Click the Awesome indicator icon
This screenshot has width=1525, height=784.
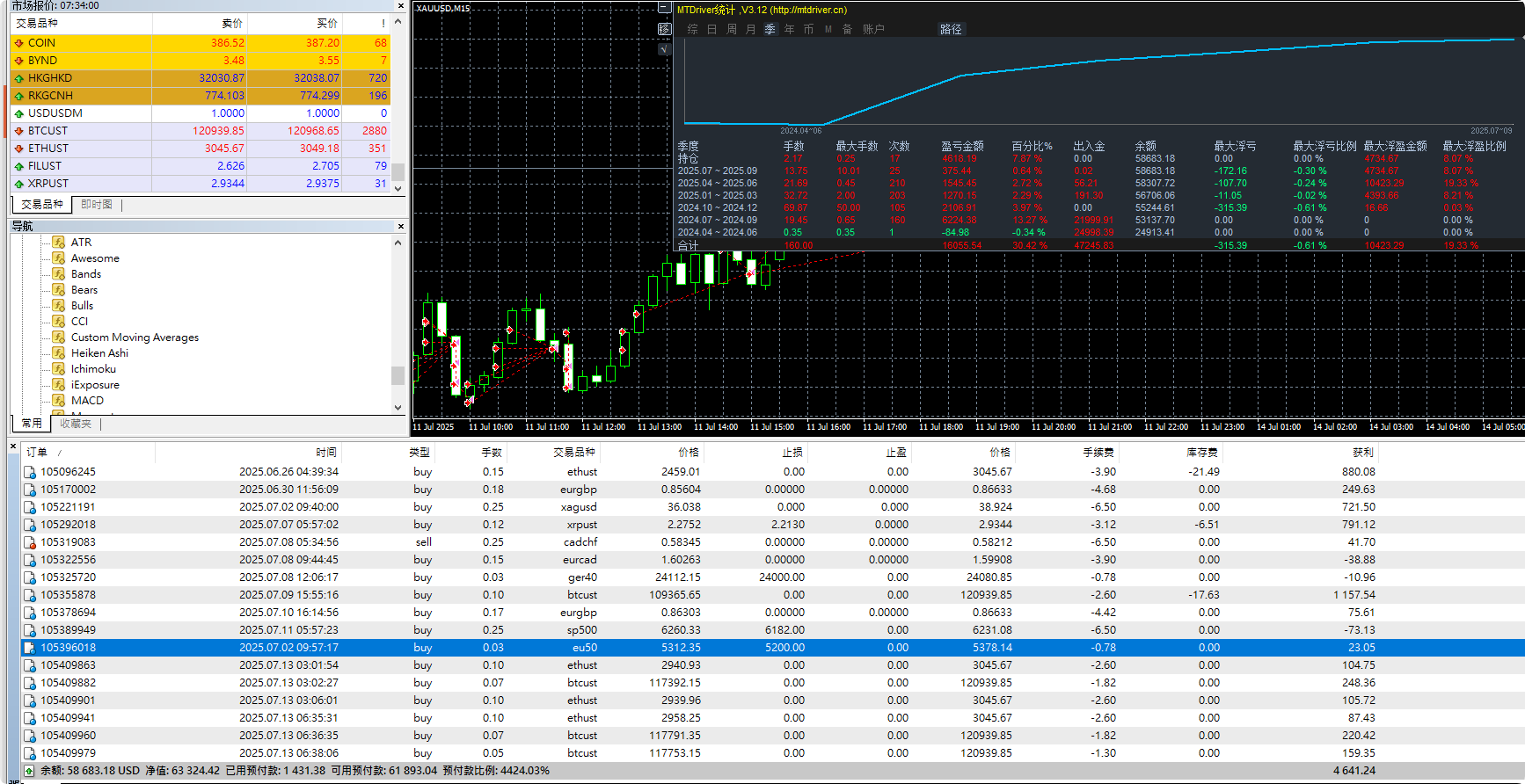59,258
